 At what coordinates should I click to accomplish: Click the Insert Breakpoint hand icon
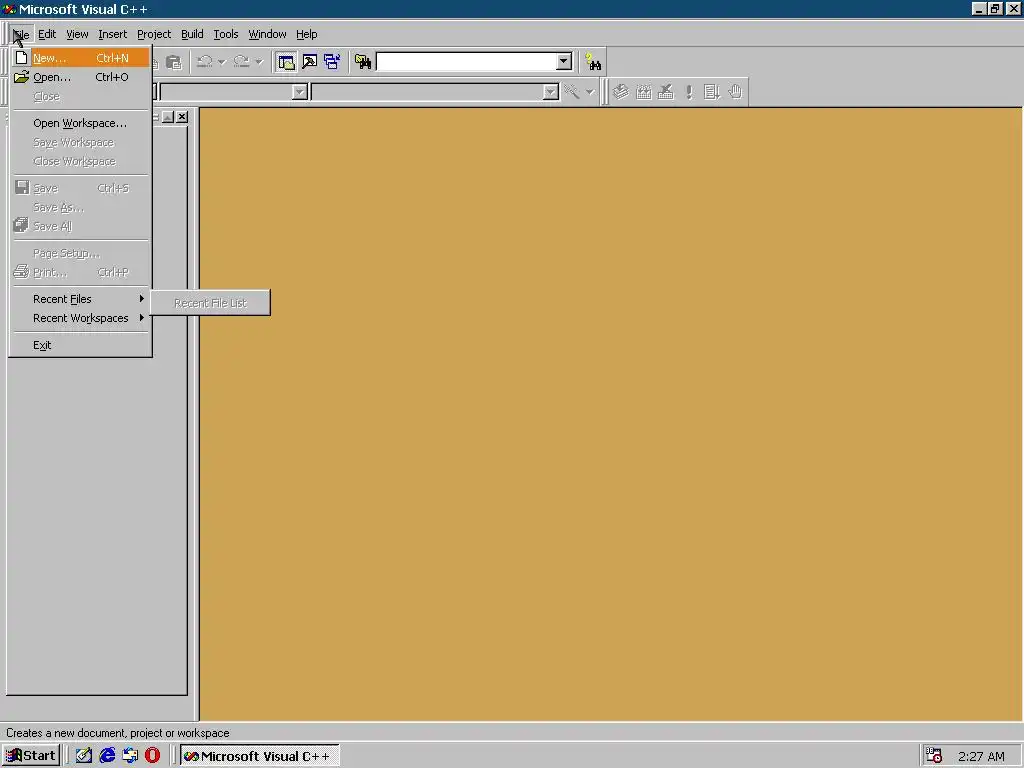pos(735,92)
